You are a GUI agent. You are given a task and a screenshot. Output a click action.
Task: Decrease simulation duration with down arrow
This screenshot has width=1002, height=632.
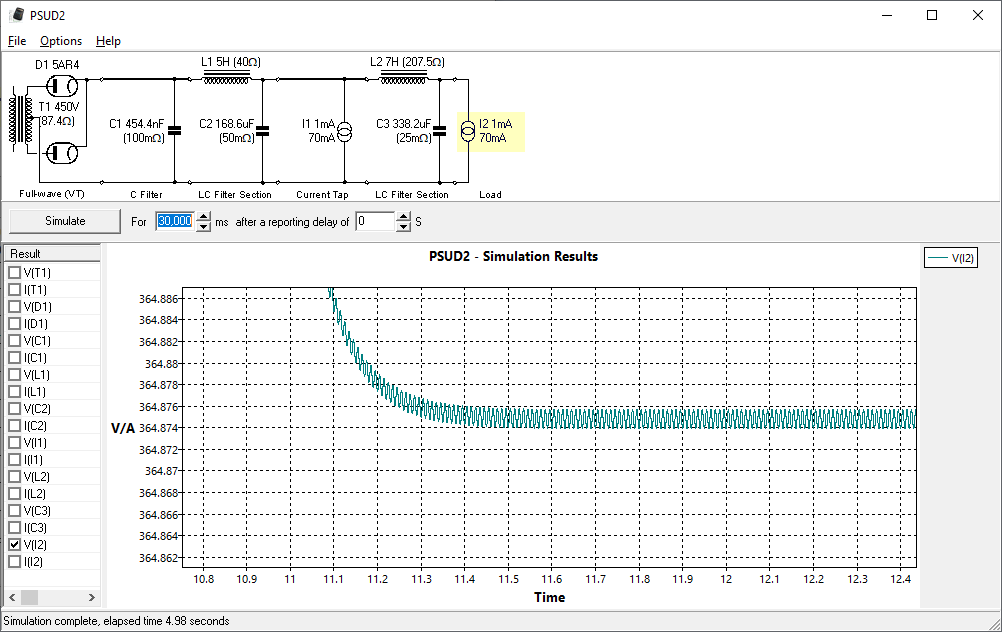(x=203, y=227)
